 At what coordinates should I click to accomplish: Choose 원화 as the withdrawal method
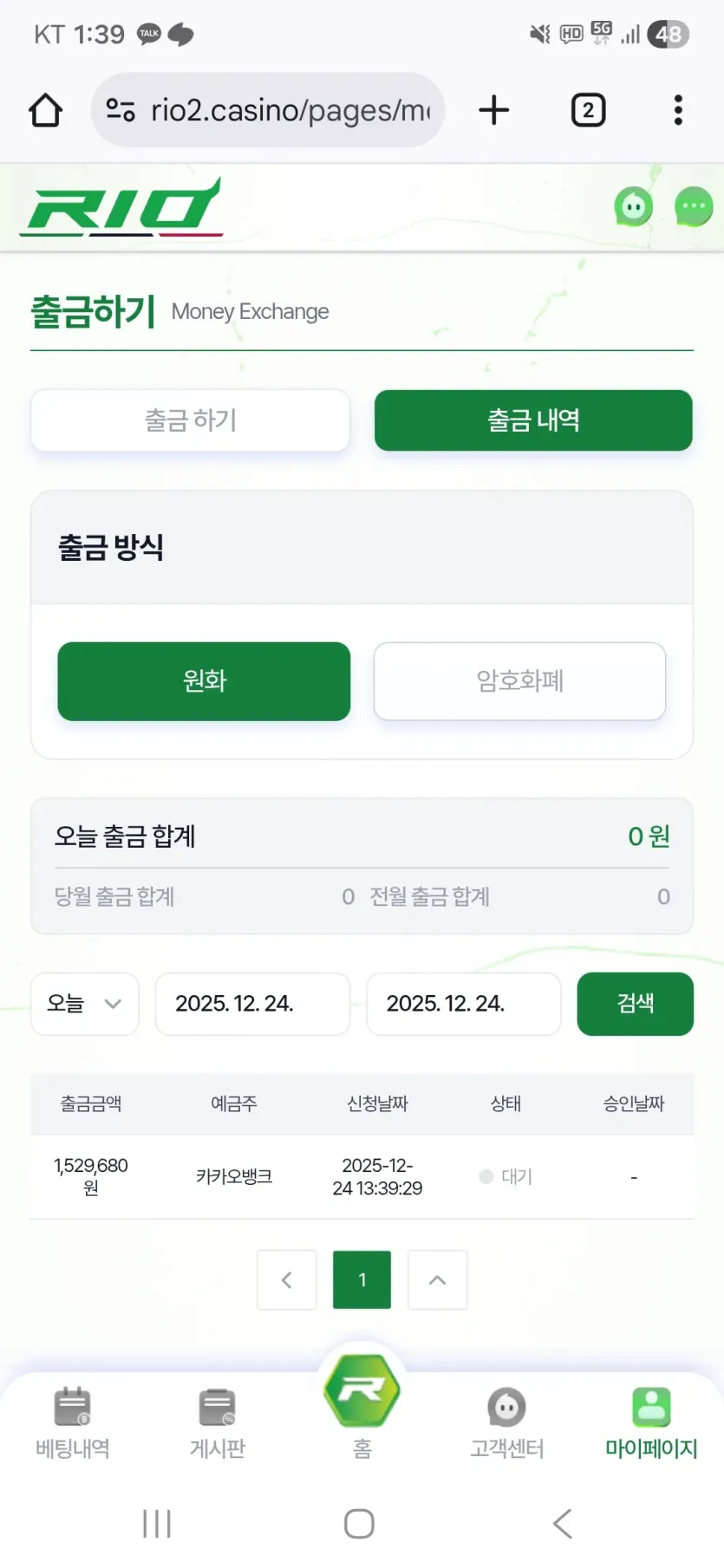[x=204, y=681]
